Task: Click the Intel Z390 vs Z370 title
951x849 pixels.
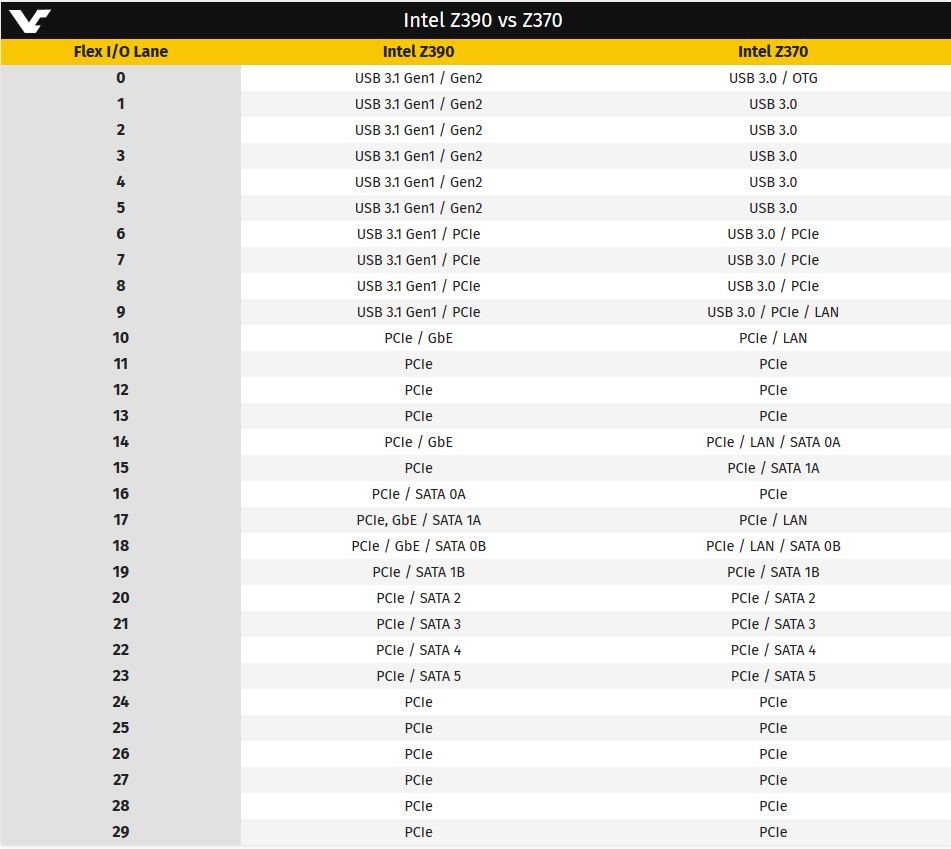Action: (x=483, y=20)
